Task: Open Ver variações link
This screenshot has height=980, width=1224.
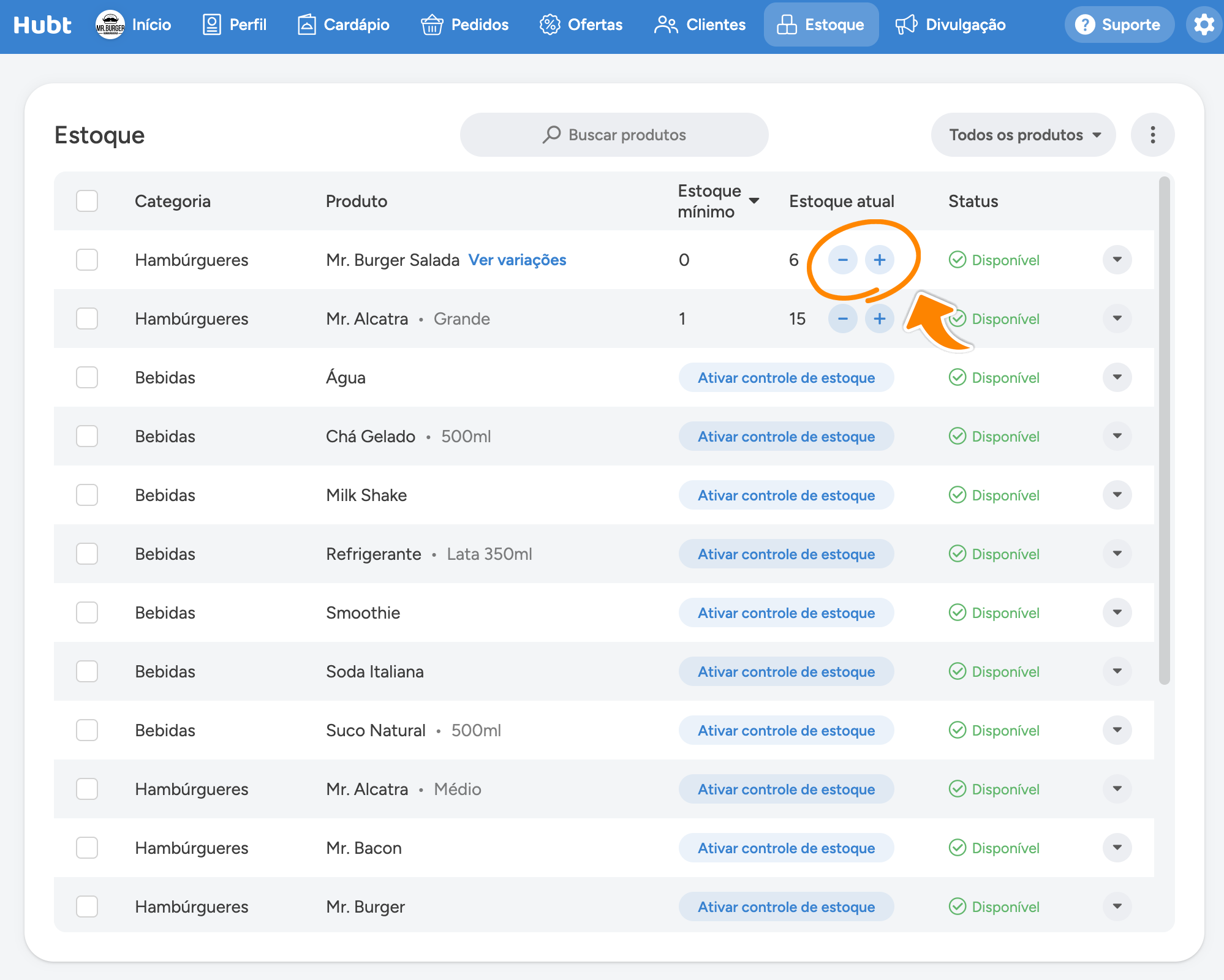Action: (518, 260)
